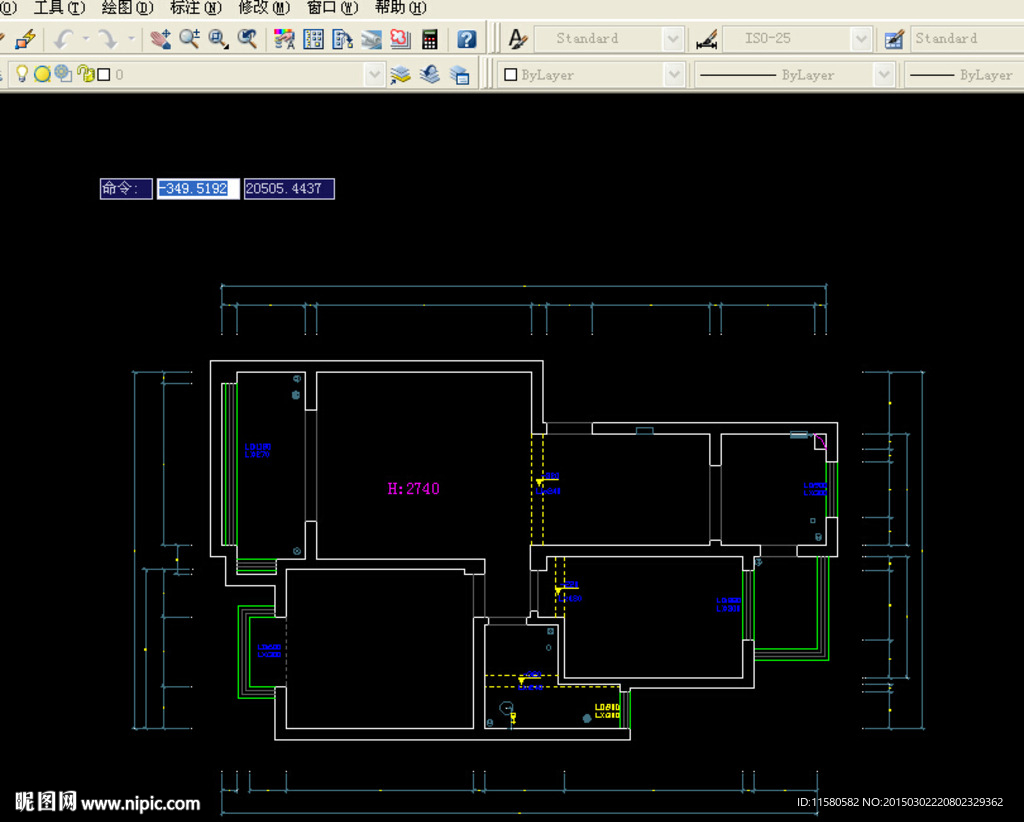Click the Zoom Previous icon
The height and width of the screenshot is (822, 1024).
coord(247,39)
